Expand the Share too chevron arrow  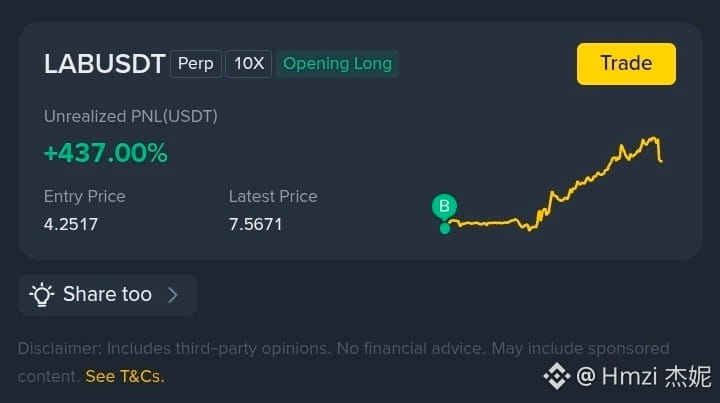coord(173,295)
